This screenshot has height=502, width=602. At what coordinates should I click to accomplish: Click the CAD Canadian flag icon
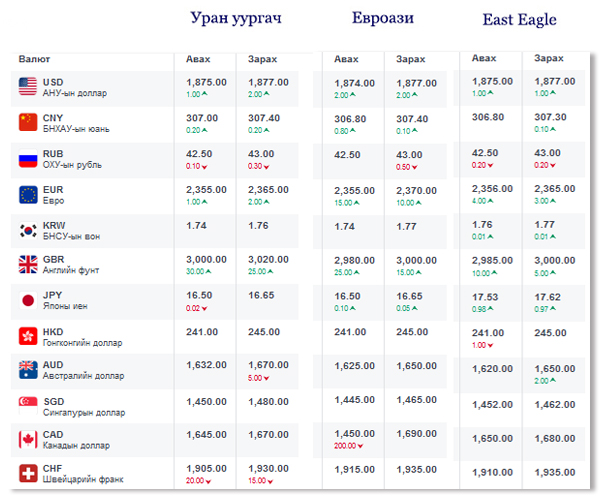pyautogui.click(x=28, y=440)
